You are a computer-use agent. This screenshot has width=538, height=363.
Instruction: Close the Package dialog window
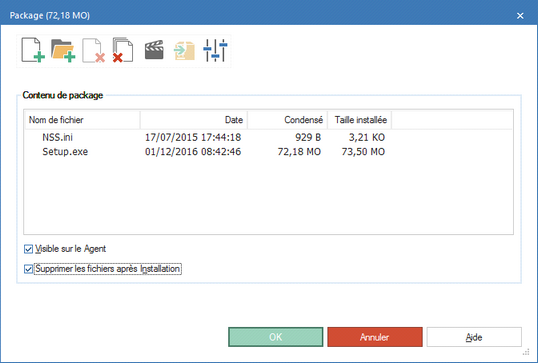tap(520, 16)
